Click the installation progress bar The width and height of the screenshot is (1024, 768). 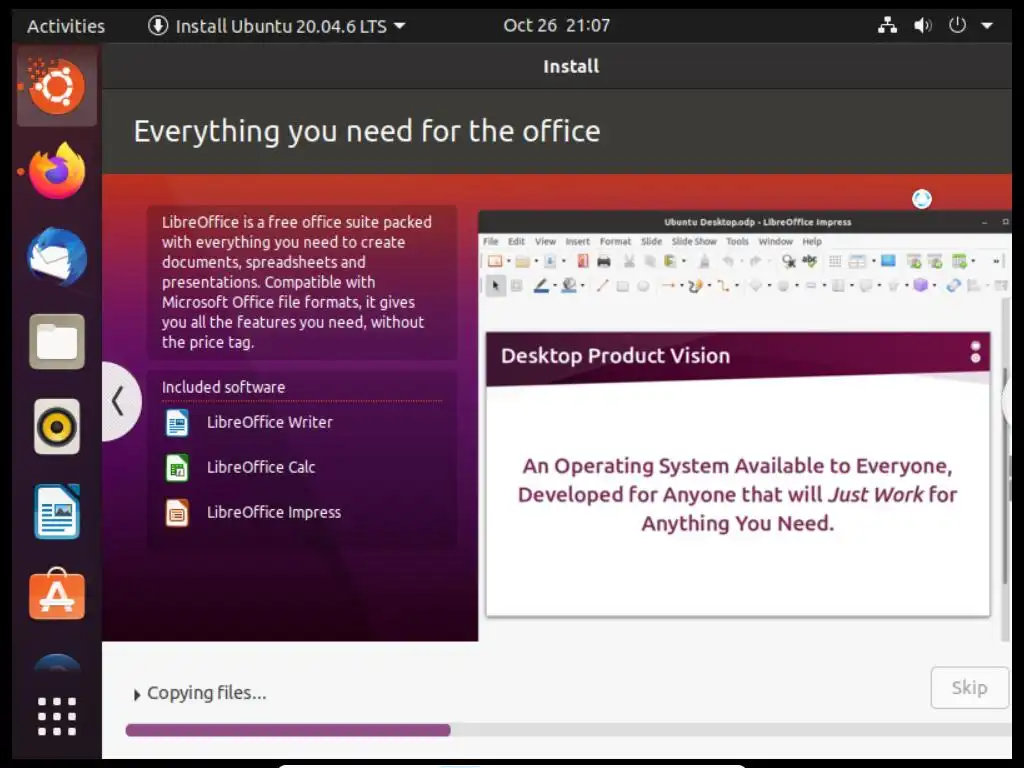(568, 729)
